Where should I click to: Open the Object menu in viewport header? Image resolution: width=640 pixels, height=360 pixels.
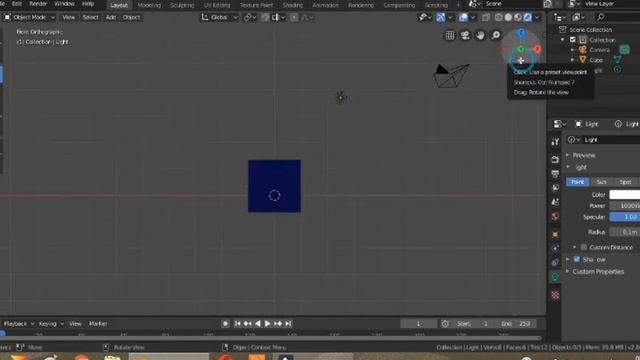click(x=131, y=17)
